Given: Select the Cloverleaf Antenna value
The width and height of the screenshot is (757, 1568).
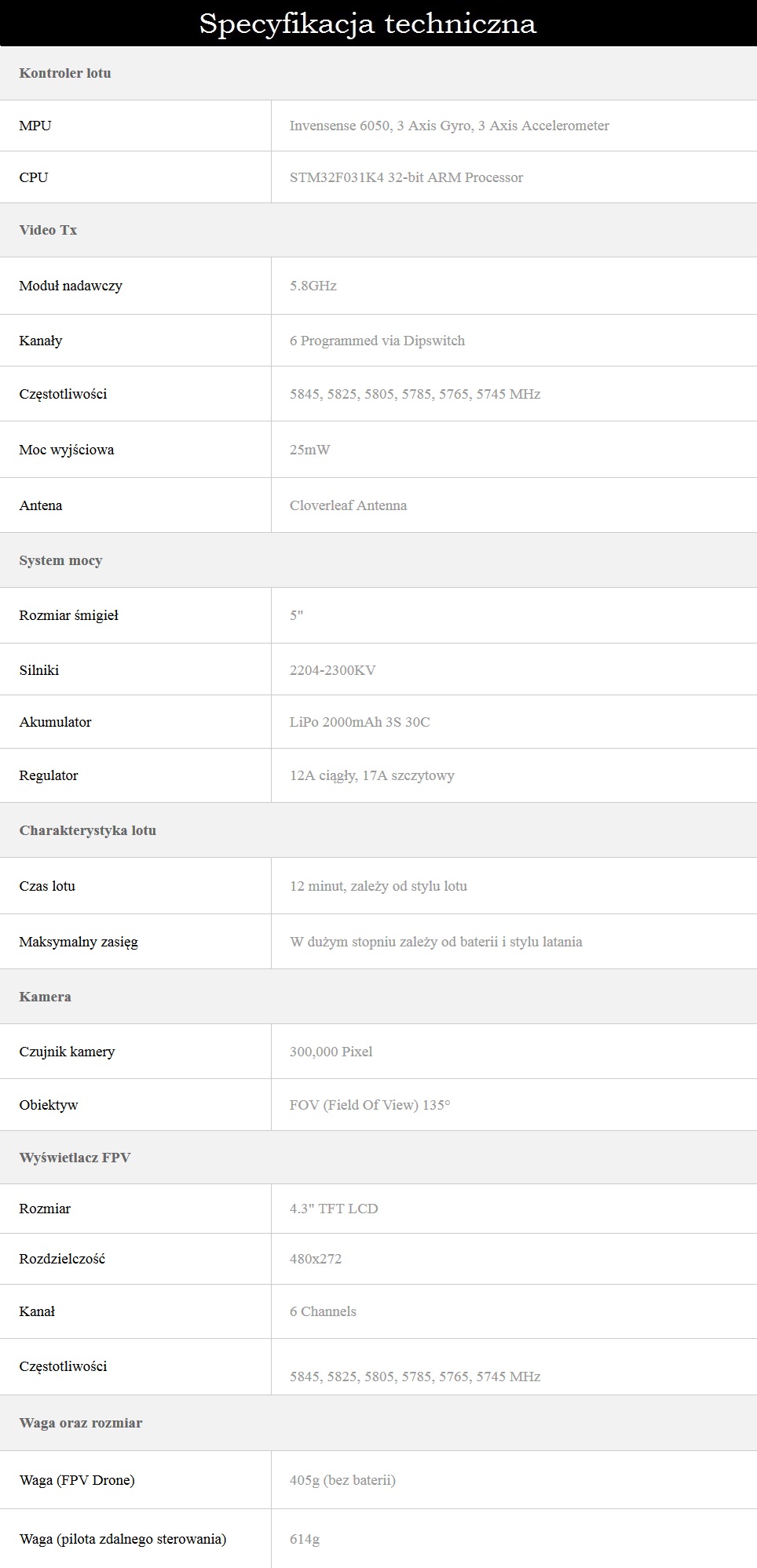Looking at the screenshot, I should (348, 505).
